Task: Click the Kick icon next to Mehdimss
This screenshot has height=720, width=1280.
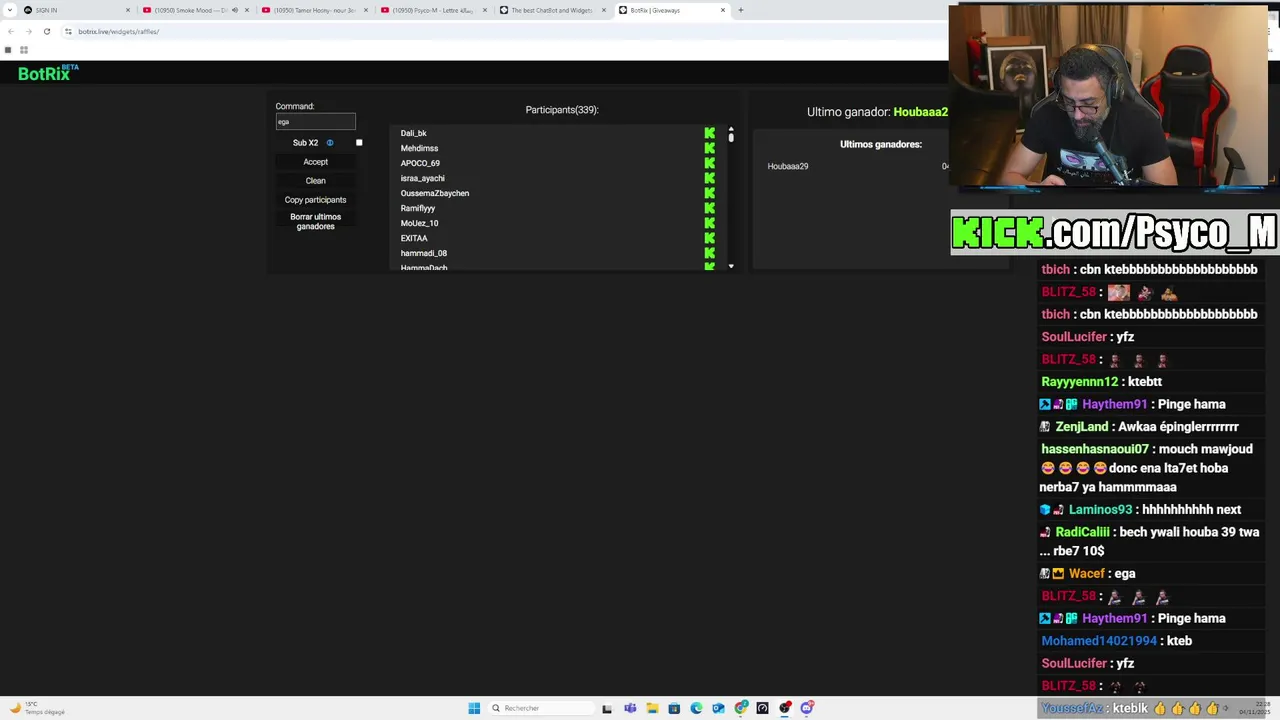Action: coord(710,148)
